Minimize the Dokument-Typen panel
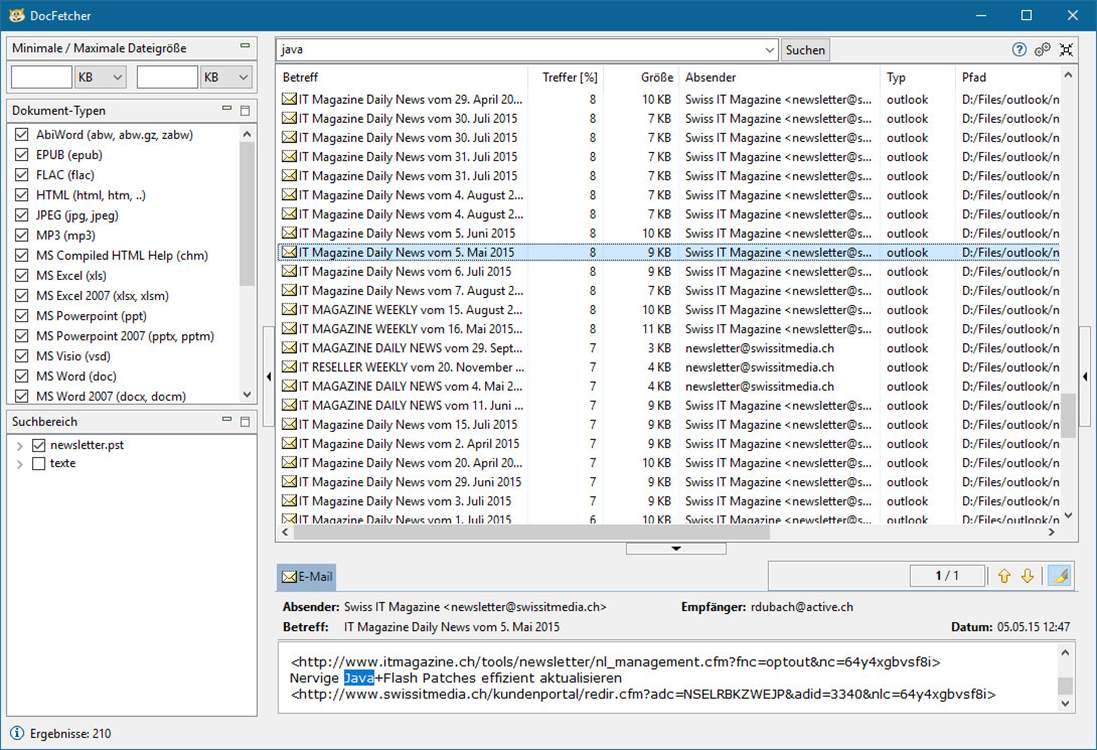Screen dimensions: 1097x750 tap(227, 108)
